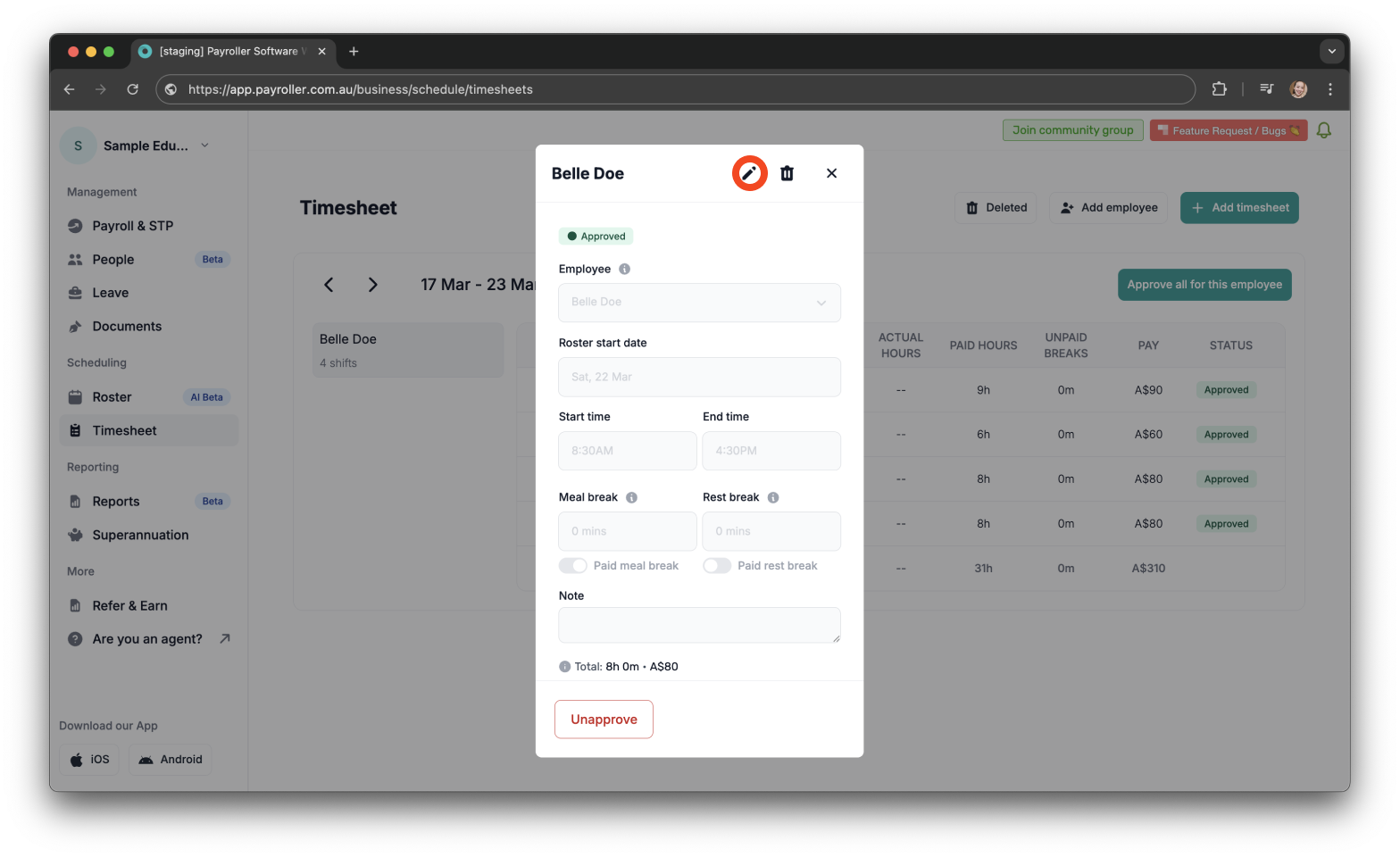Open the Employee dropdown showing Belle Doe
Viewport: 1400px width, 857px height.
pyautogui.click(x=699, y=303)
